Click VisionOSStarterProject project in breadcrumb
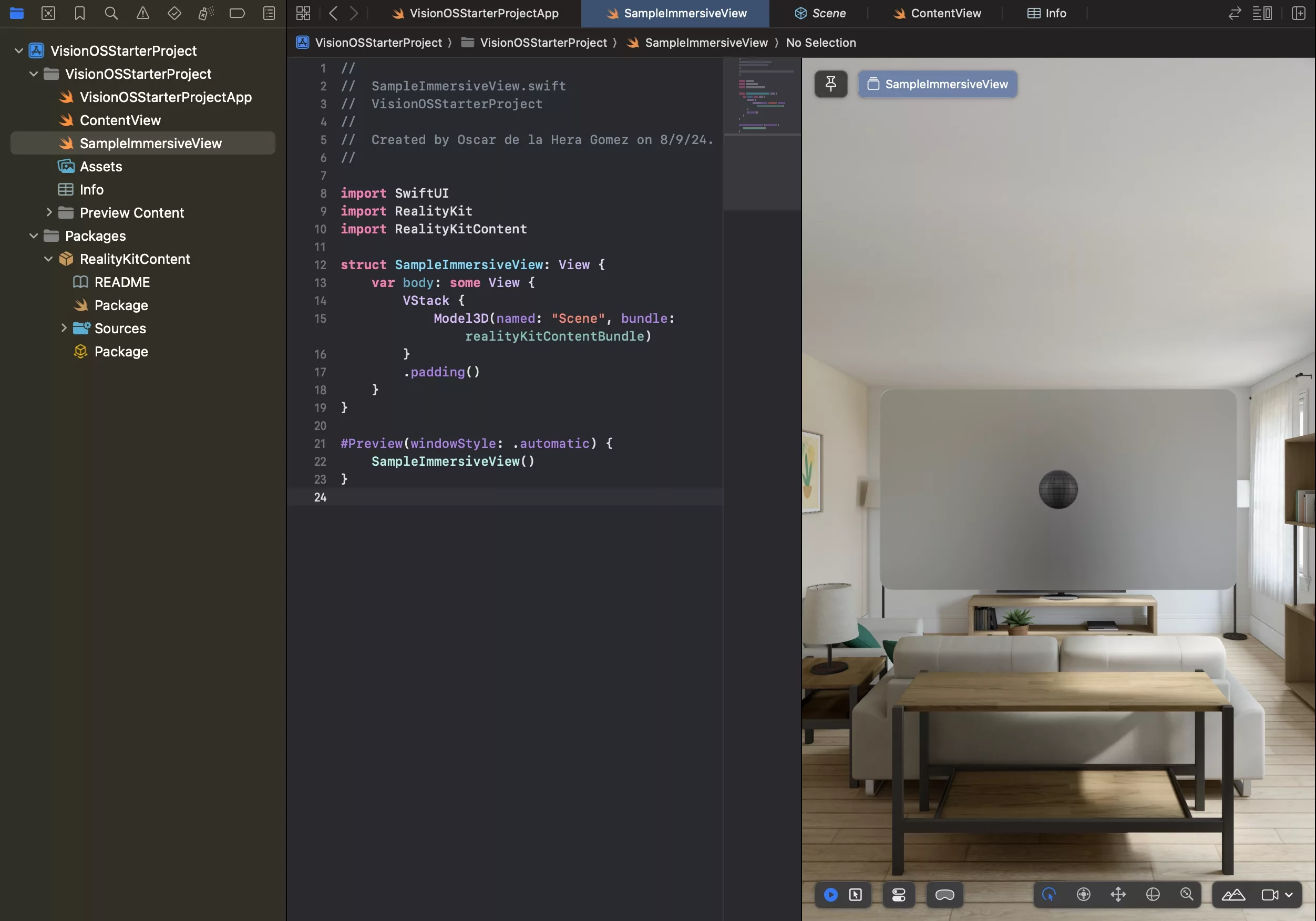 pos(368,43)
